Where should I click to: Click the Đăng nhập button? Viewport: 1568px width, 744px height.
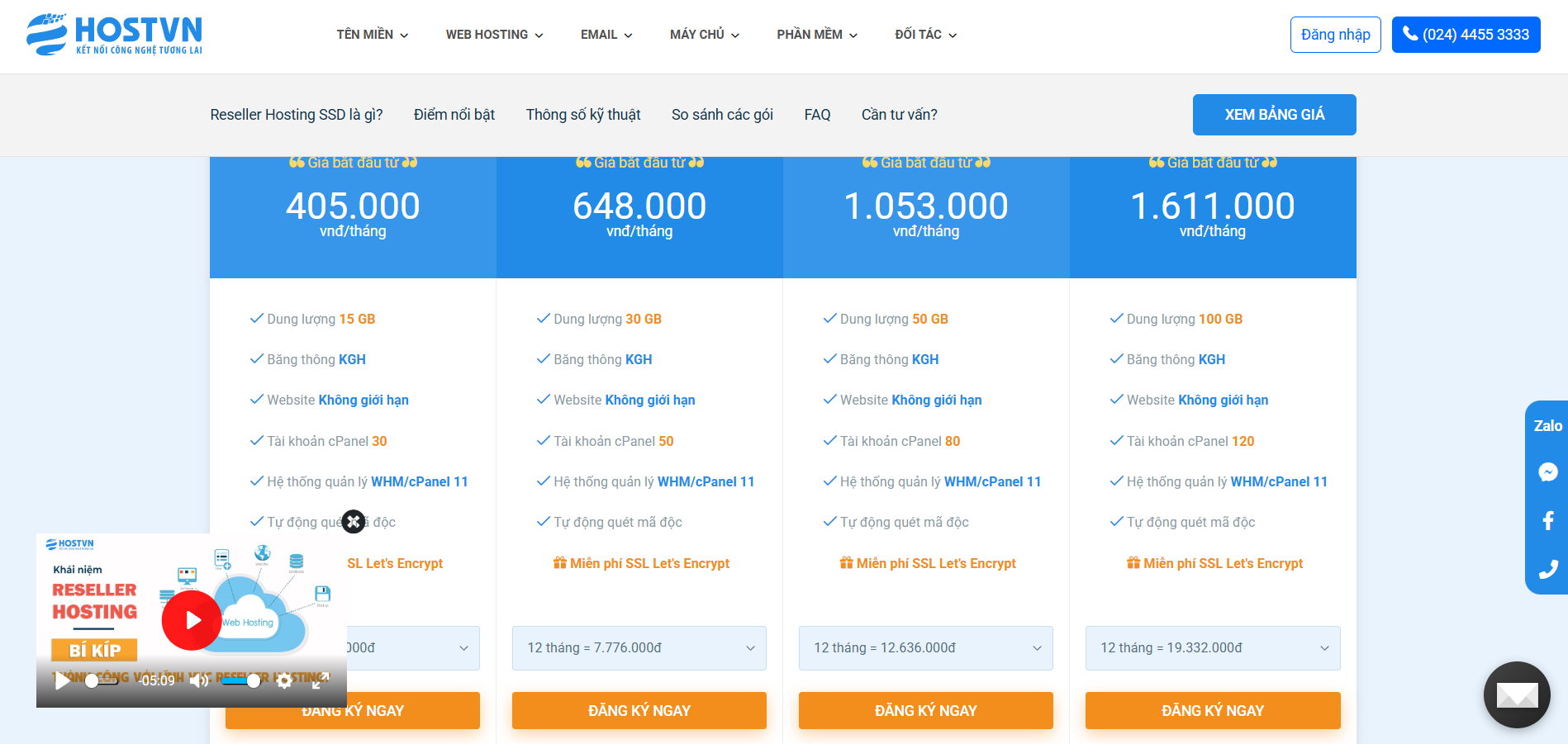click(x=1335, y=35)
